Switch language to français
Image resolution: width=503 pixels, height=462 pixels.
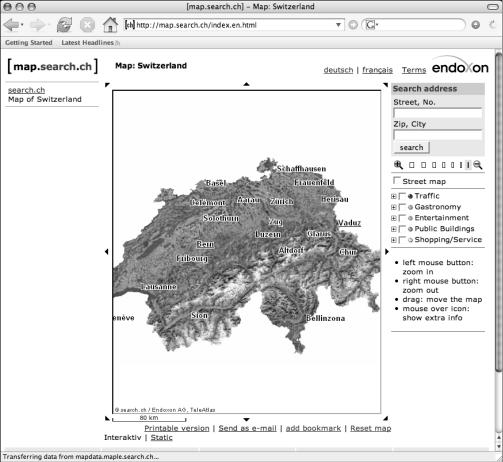click(x=377, y=70)
